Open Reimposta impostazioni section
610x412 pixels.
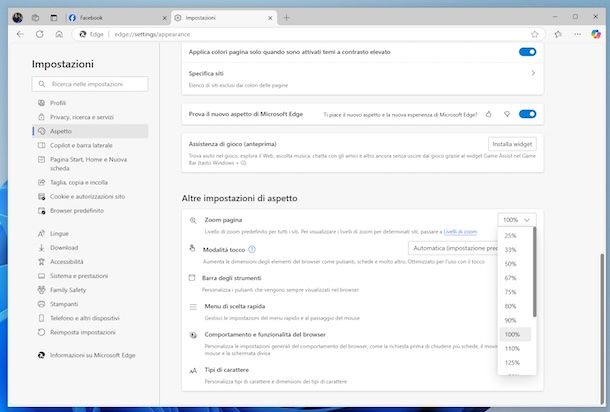coord(90,332)
